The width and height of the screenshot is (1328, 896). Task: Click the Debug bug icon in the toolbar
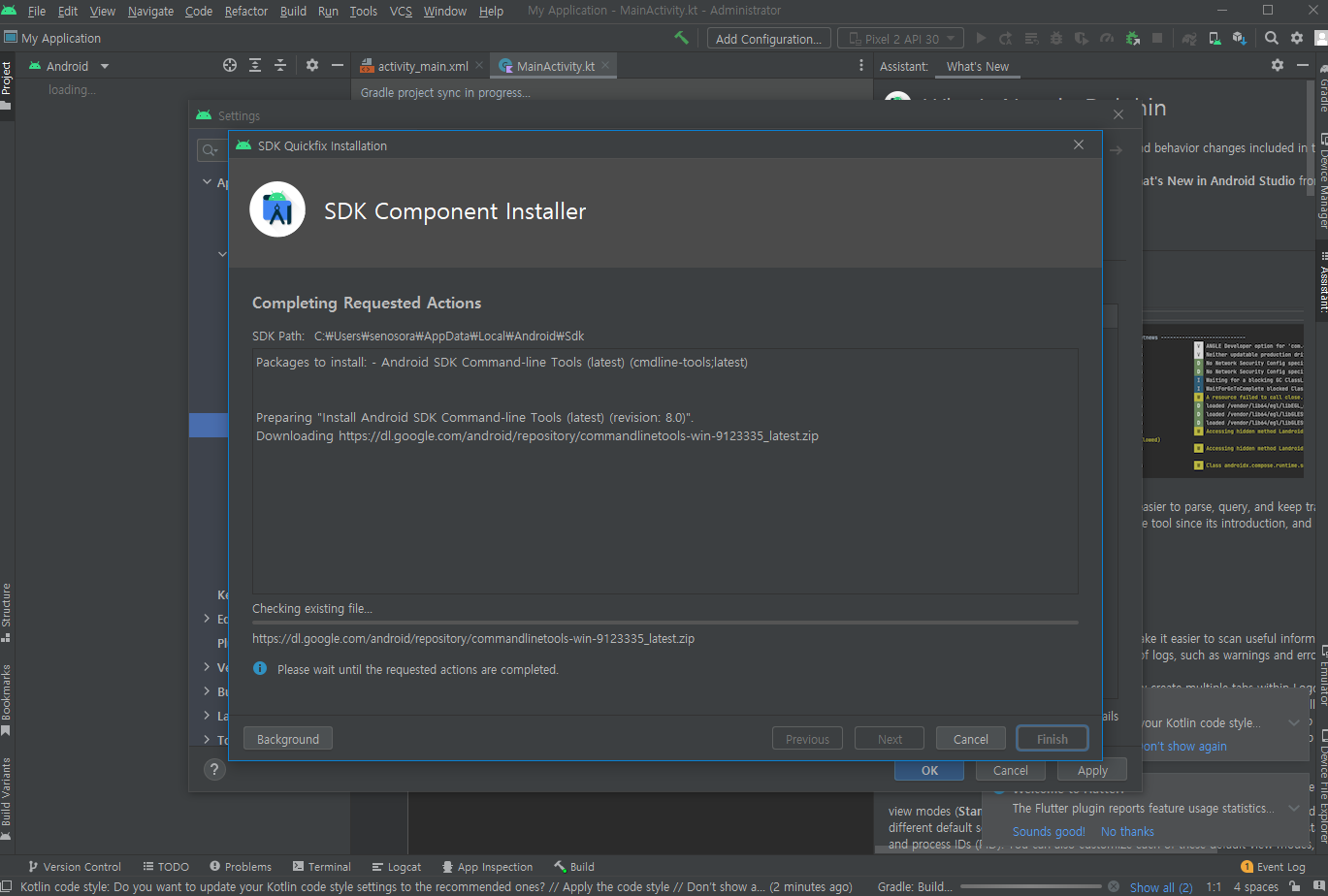(x=1056, y=38)
